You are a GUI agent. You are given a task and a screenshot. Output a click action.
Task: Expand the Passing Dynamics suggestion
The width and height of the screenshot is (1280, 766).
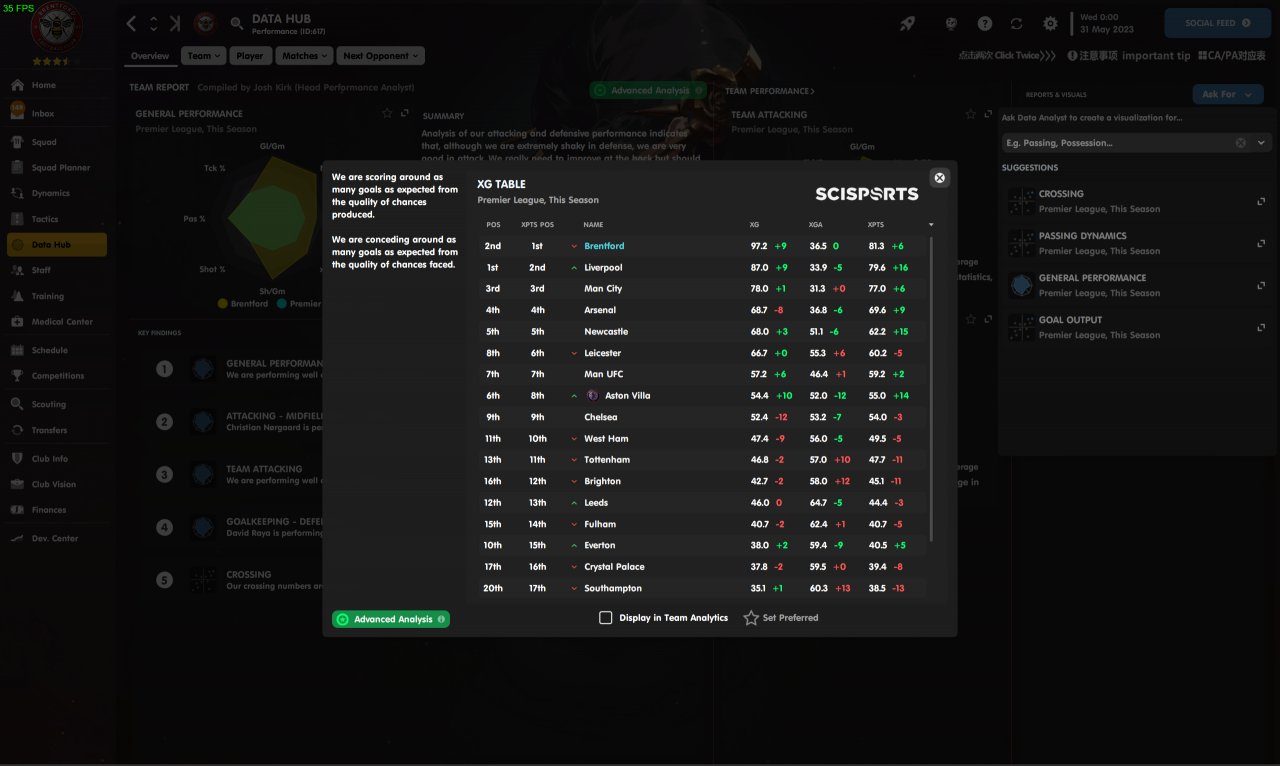pyautogui.click(x=1260, y=243)
